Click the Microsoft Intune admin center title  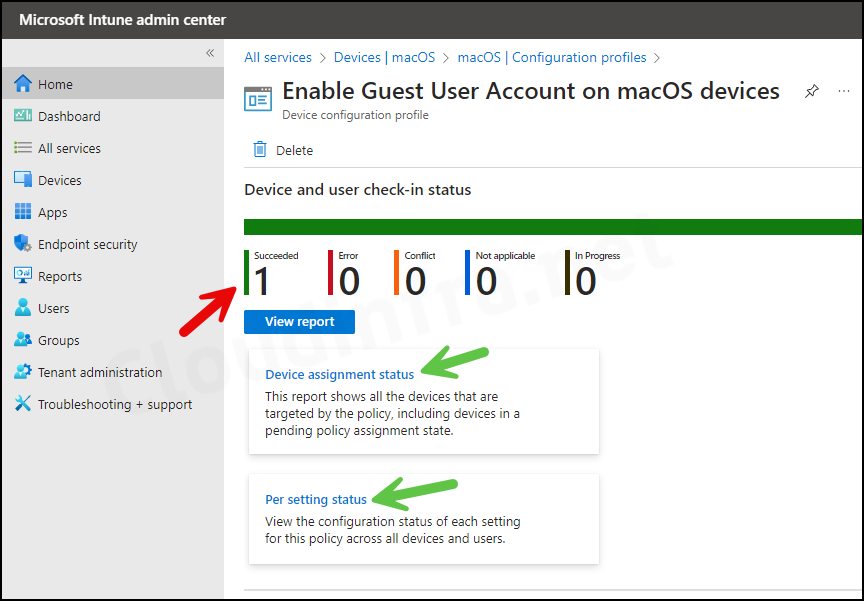pos(122,20)
